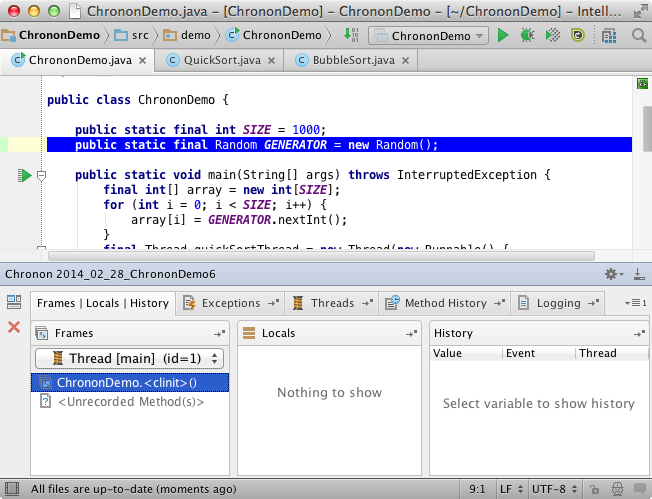Viewport: 652px width, 499px height.
Task: Open Project Structure toolbar icon
Action: tap(609, 36)
